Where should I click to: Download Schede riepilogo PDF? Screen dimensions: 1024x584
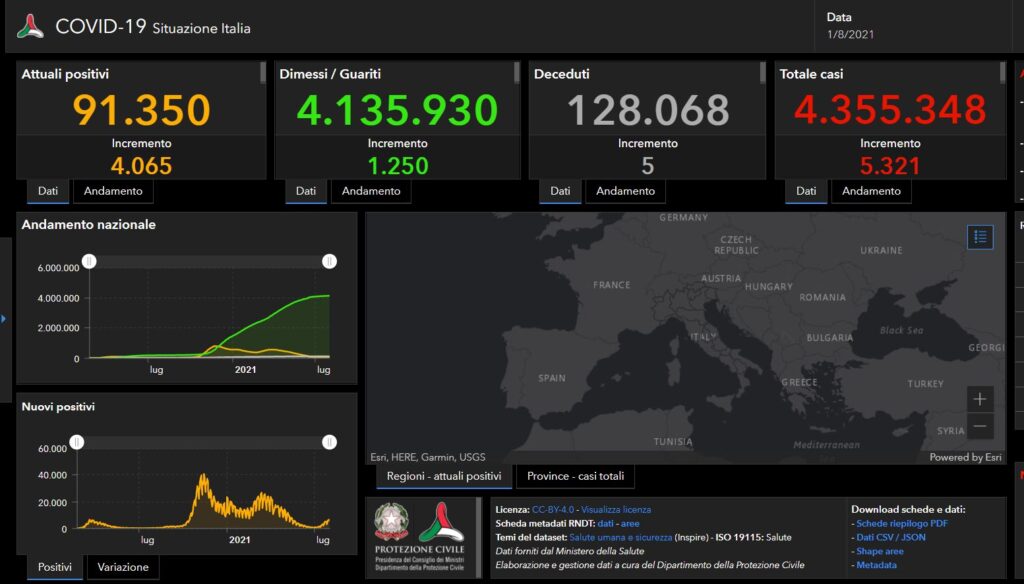[901, 523]
